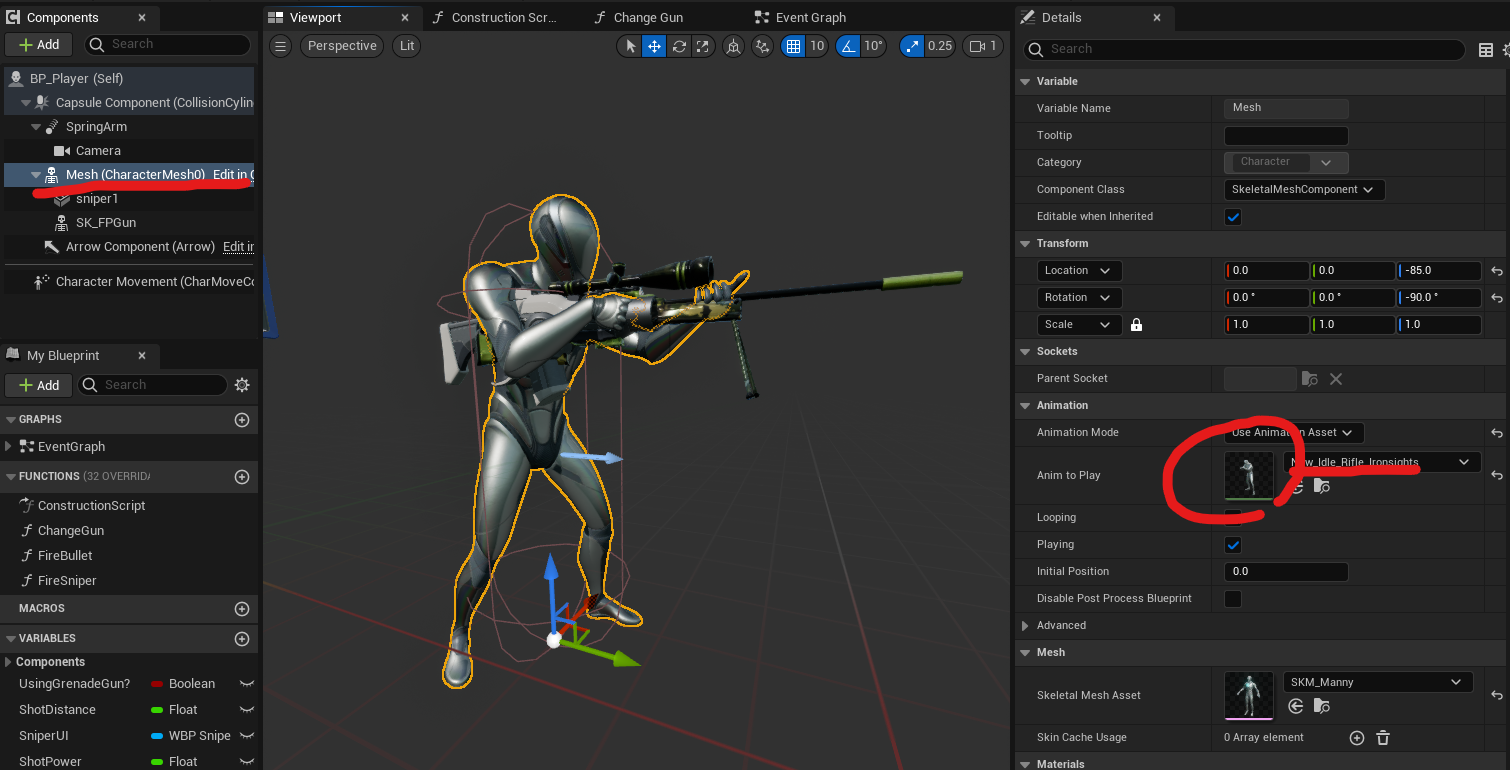Activate the scale gizmo tool
The height and width of the screenshot is (770, 1510).
point(703,46)
